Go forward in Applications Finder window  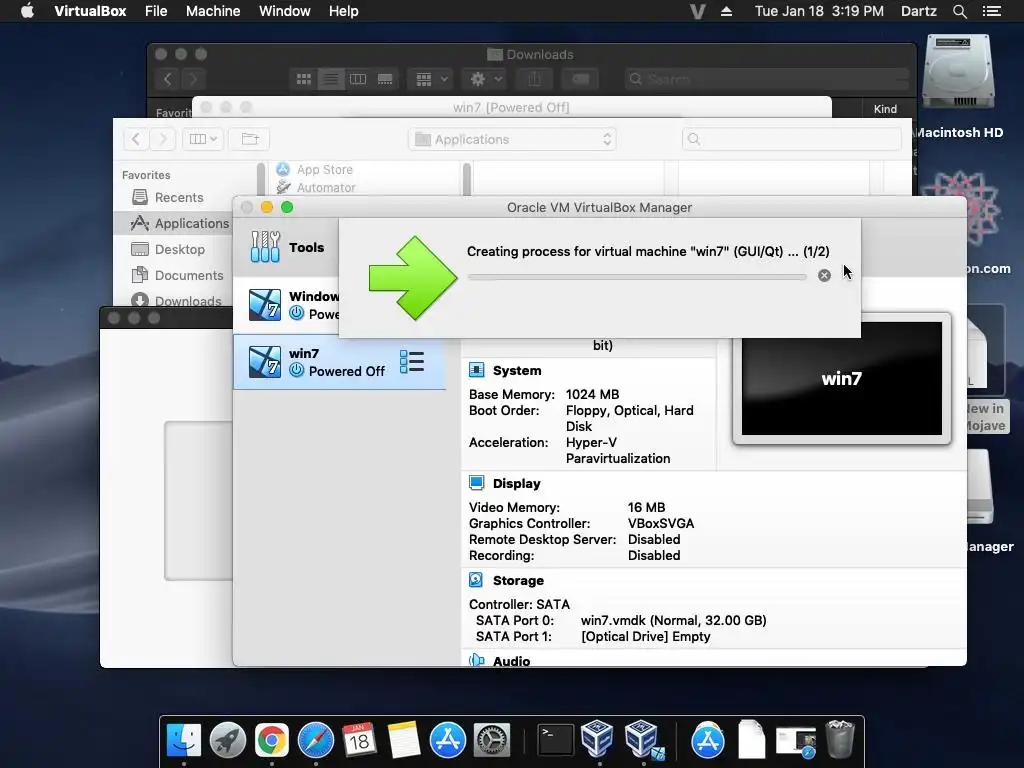163,139
